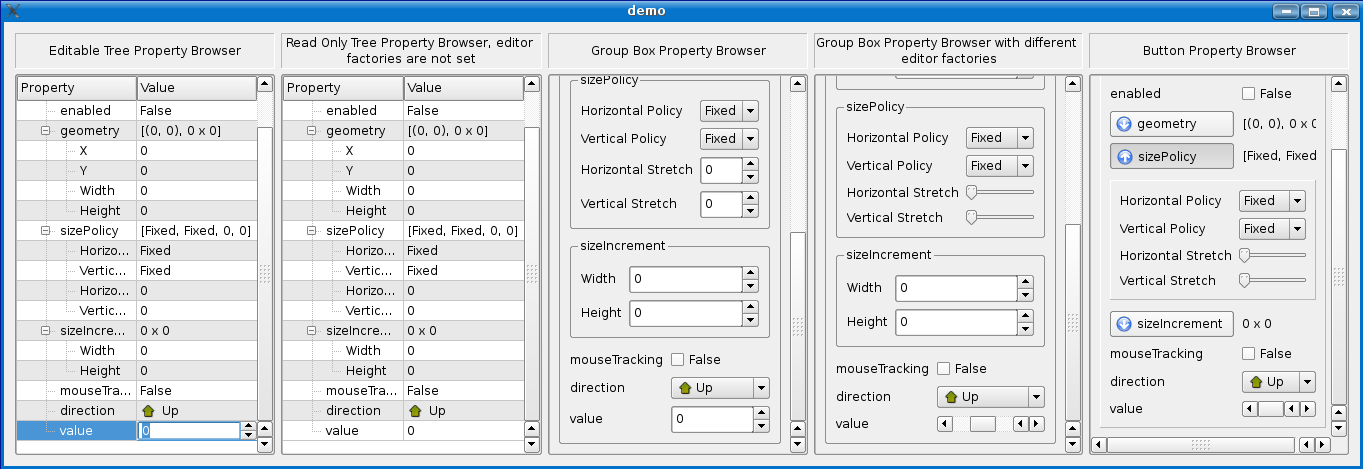The image size is (1363, 469).
Task: Open Horizontal Policy dropdown in the center Group Box panel
Action: (729, 111)
